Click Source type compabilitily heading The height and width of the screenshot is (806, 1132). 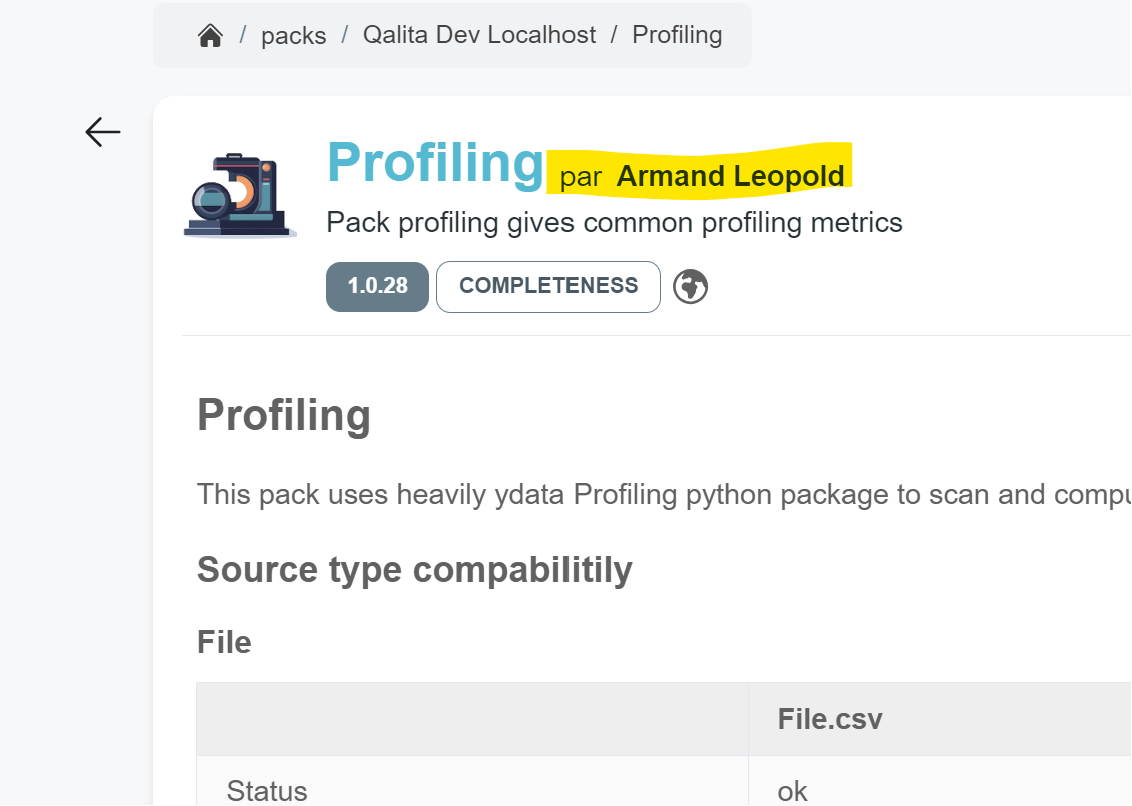pos(414,569)
